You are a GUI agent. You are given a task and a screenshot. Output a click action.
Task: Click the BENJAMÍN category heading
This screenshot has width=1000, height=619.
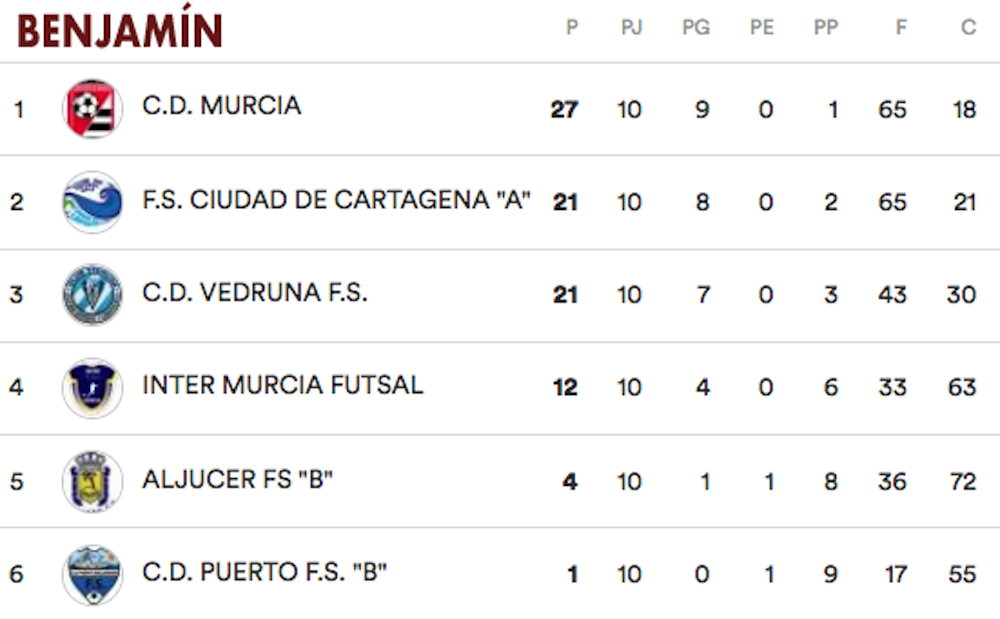click(x=119, y=27)
